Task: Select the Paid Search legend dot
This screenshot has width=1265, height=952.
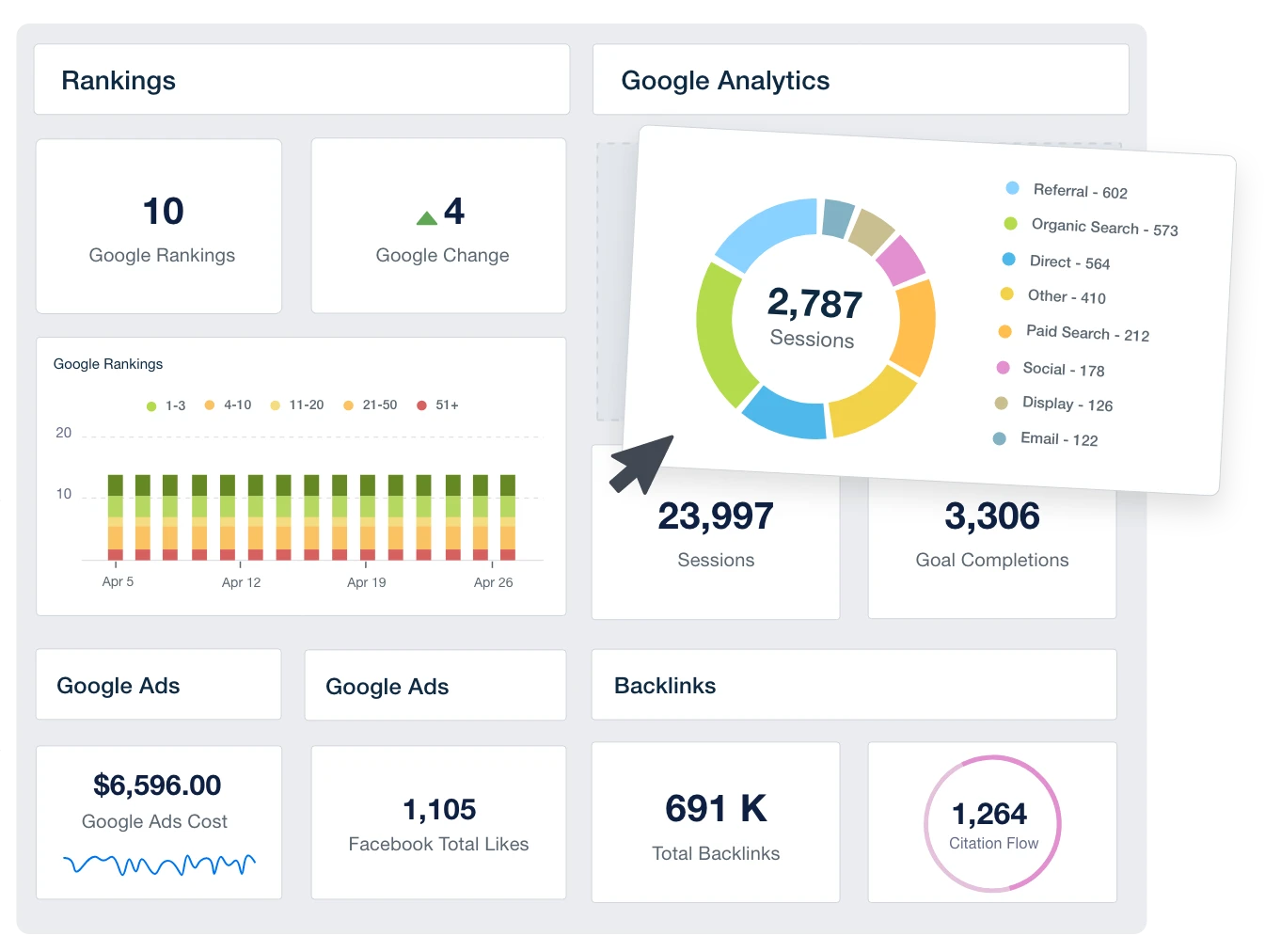Action: (x=1004, y=331)
